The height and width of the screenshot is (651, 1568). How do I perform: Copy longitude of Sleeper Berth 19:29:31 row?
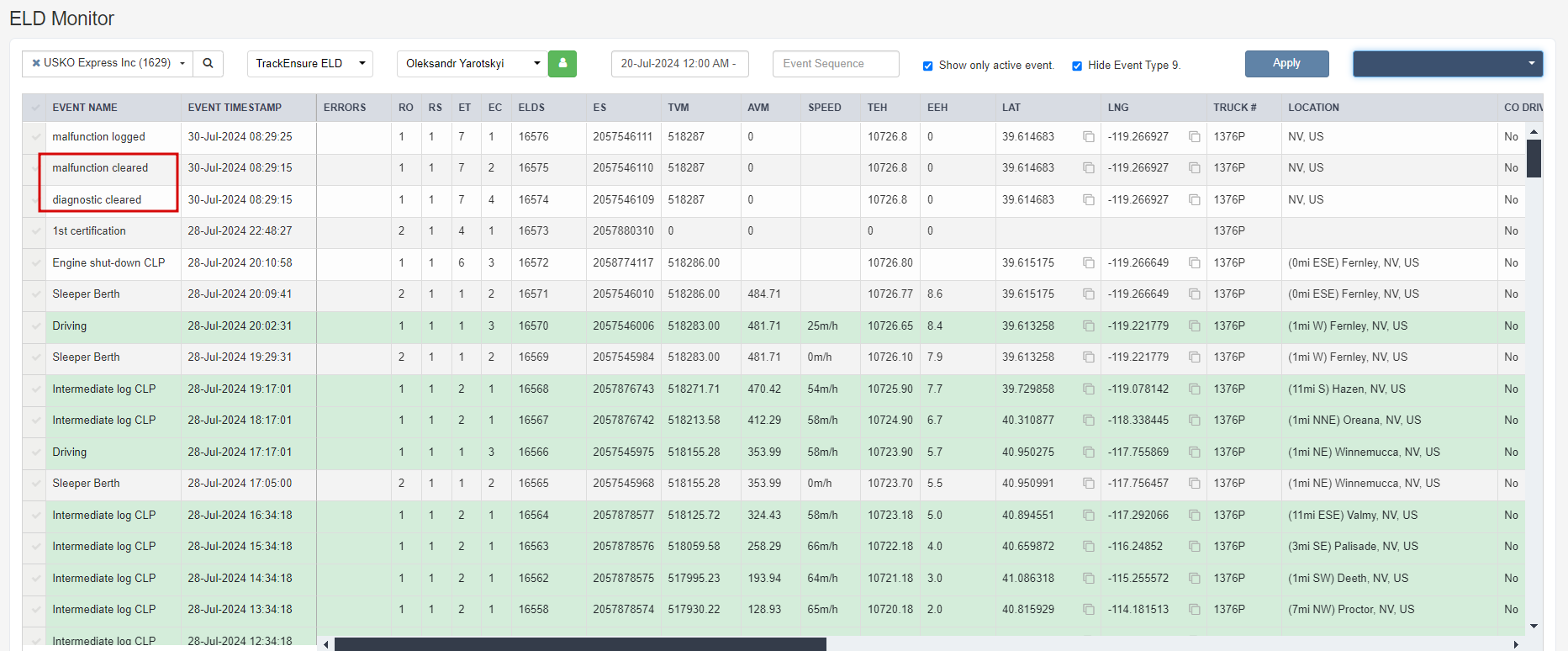[1195, 357]
